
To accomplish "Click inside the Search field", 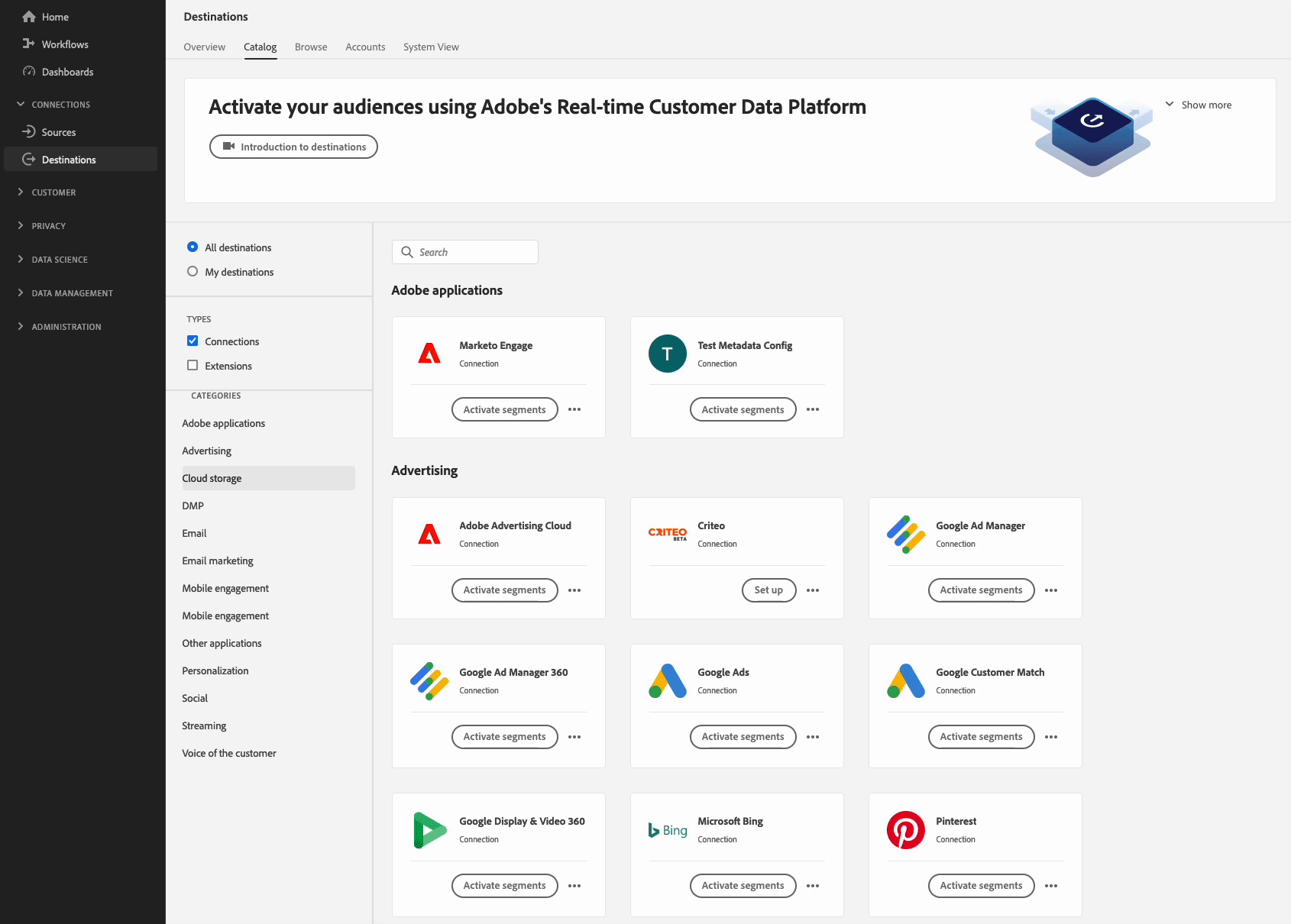I will pos(464,251).
